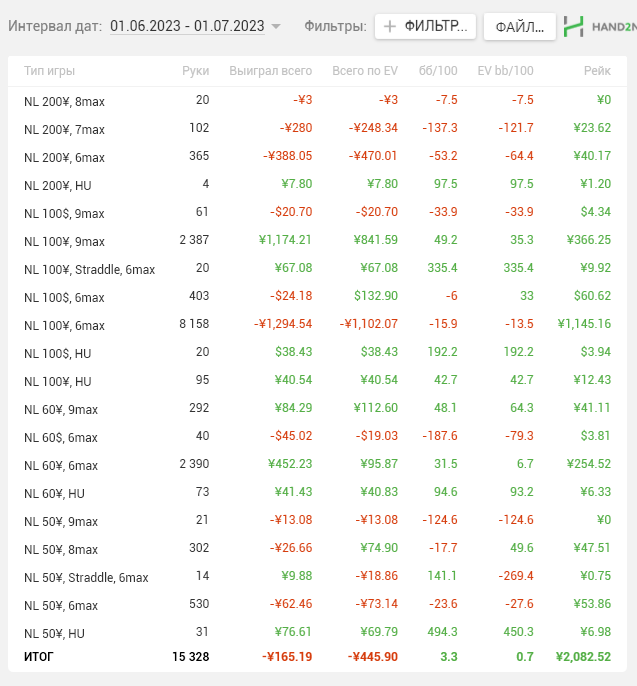Viewport: 637px width, 686px height.
Task: Sort by the бб/100 column header
Action: (x=439, y=71)
